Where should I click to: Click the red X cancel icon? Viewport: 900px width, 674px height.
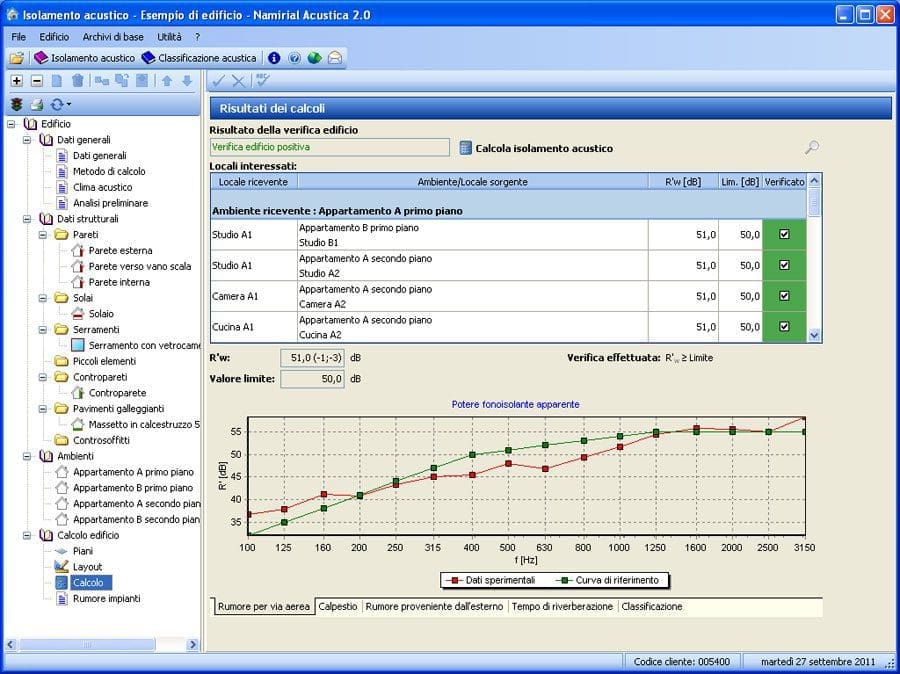coord(237,79)
